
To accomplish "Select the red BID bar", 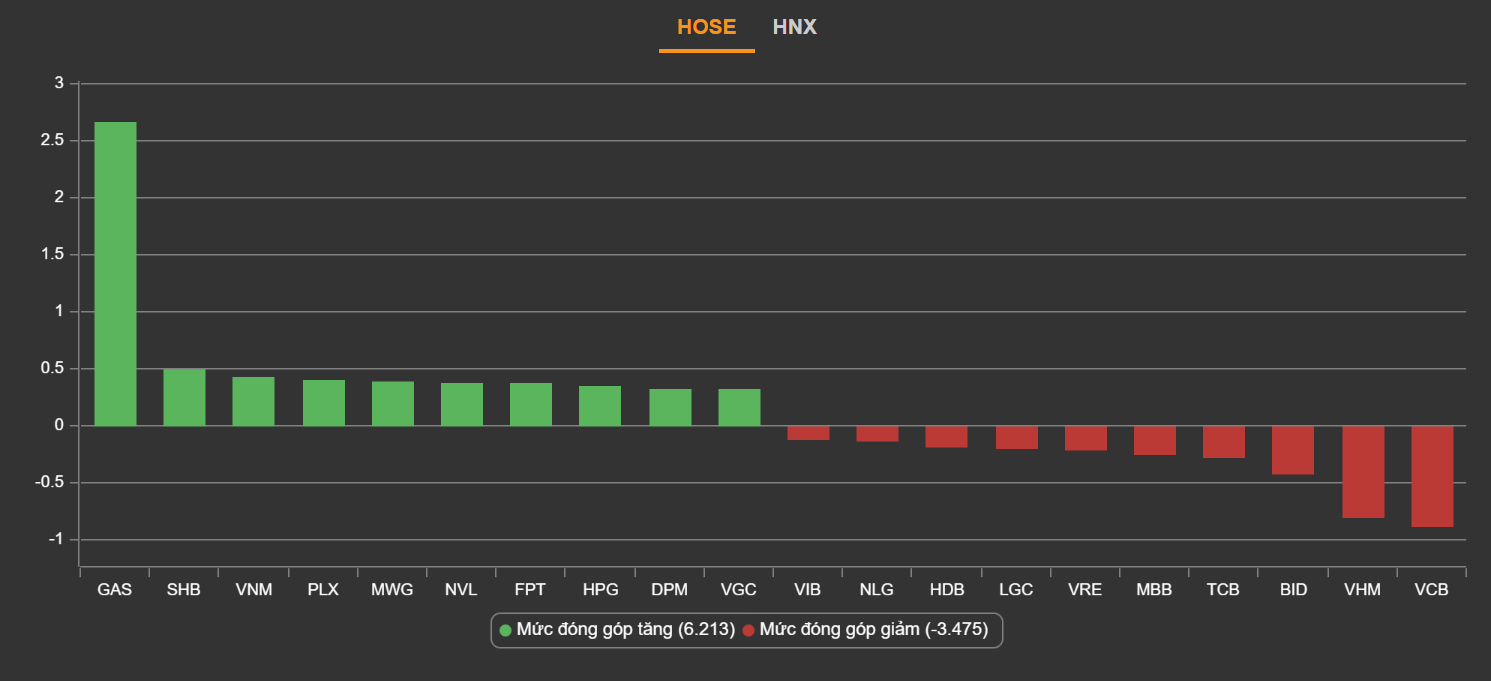I will click(1292, 450).
